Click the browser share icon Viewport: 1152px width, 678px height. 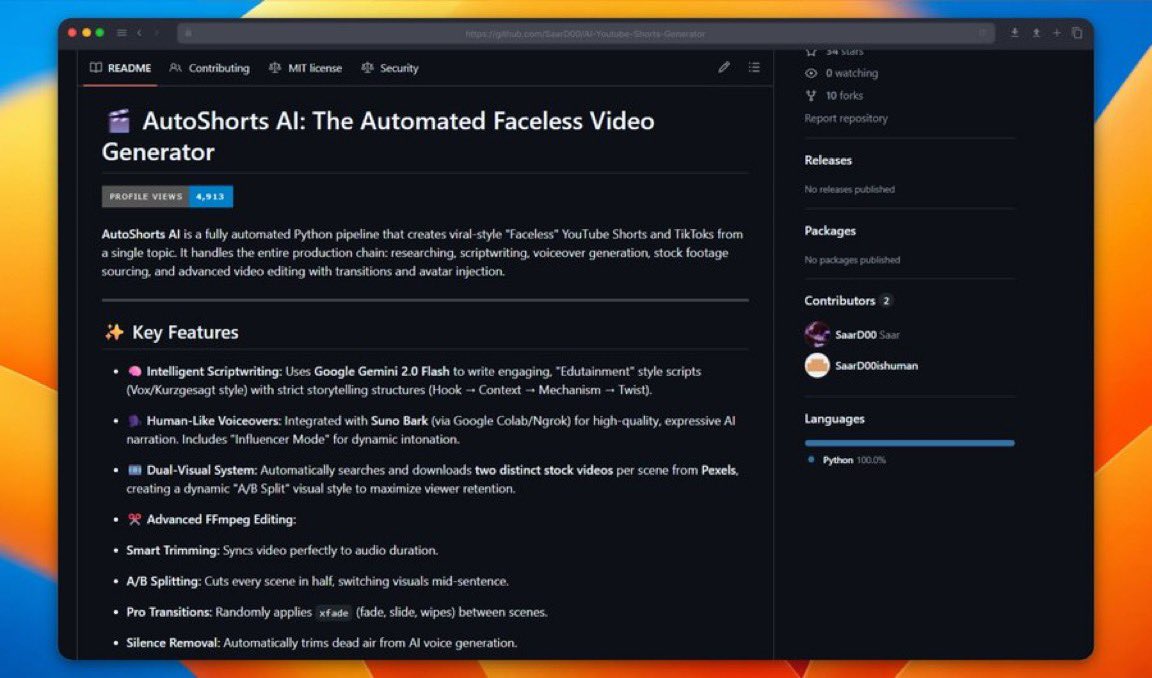(1036, 33)
